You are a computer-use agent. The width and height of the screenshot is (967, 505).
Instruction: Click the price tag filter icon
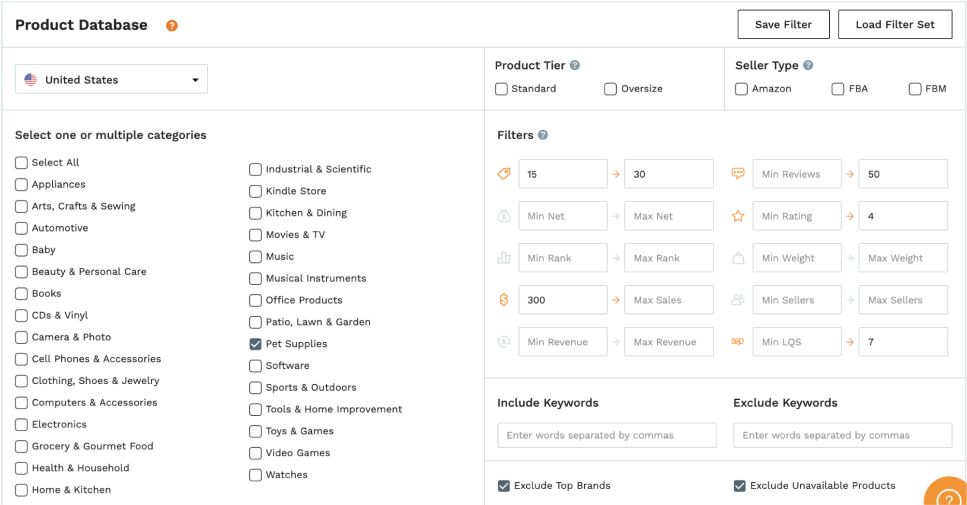[x=504, y=174]
